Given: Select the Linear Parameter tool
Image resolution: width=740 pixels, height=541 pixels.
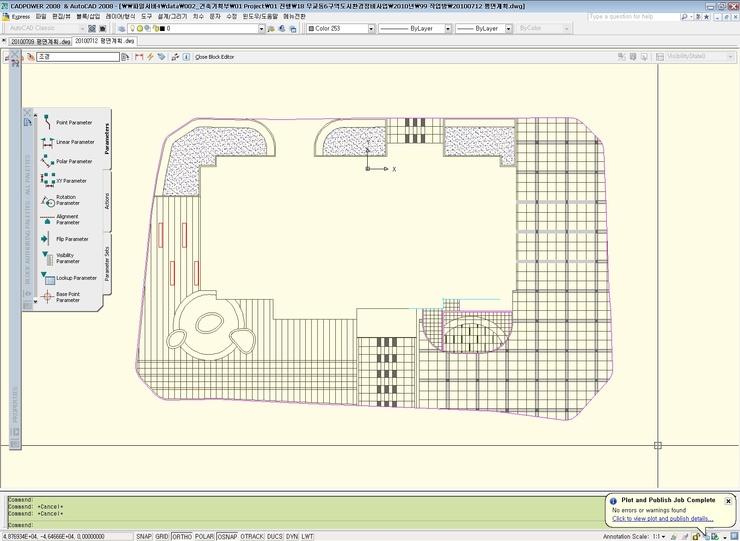Looking at the screenshot, I should point(70,142).
